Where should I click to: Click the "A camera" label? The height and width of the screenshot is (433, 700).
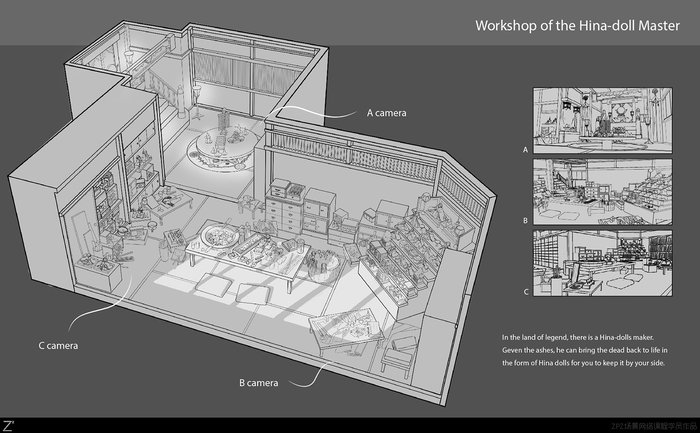tap(386, 114)
